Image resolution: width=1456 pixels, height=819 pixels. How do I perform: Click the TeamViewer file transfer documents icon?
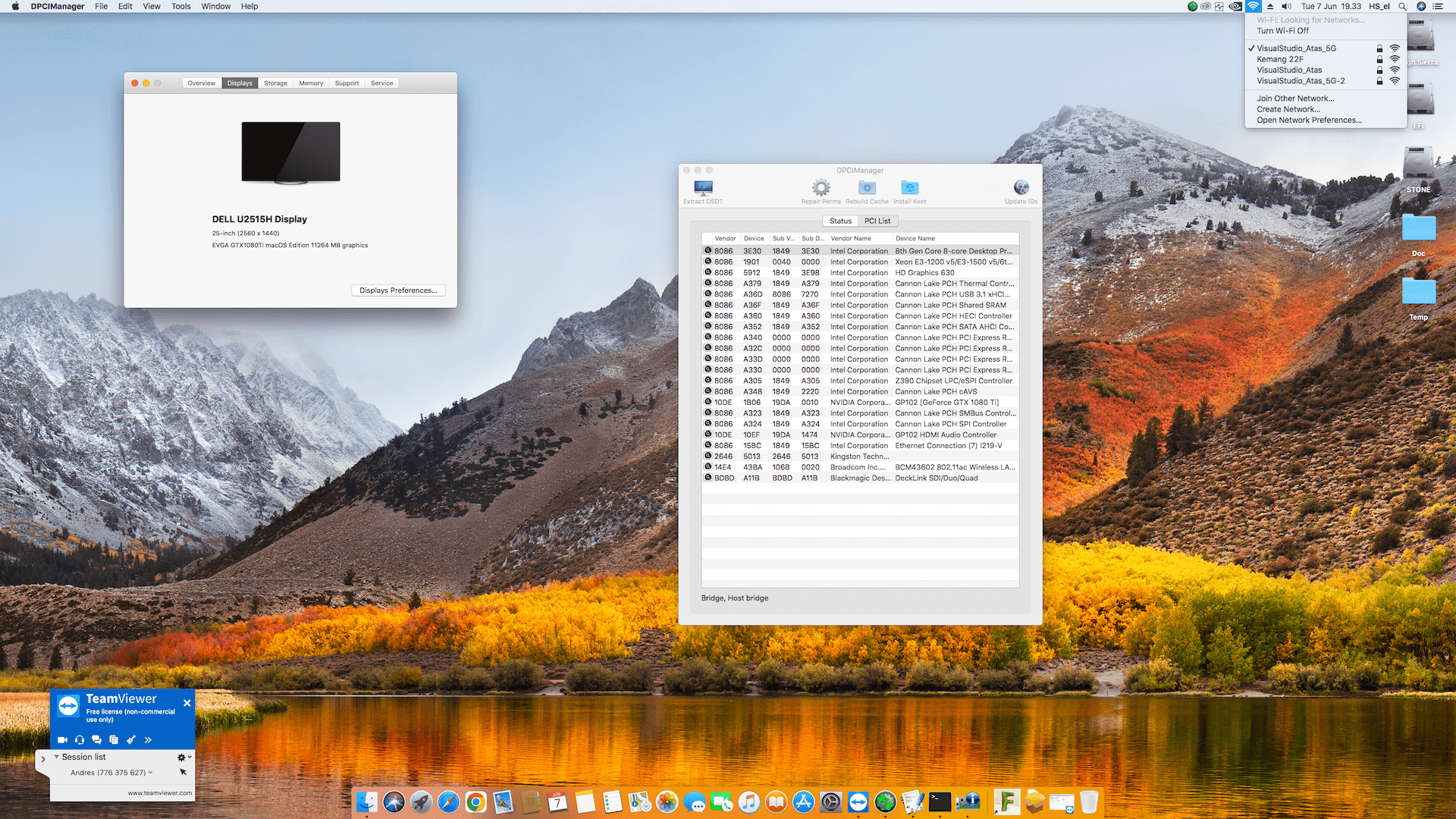click(x=114, y=739)
